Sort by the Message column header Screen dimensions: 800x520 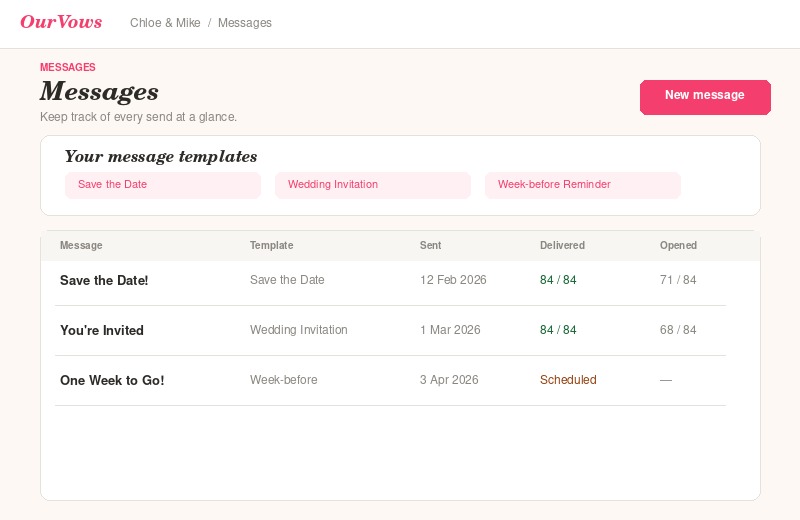click(x=81, y=245)
